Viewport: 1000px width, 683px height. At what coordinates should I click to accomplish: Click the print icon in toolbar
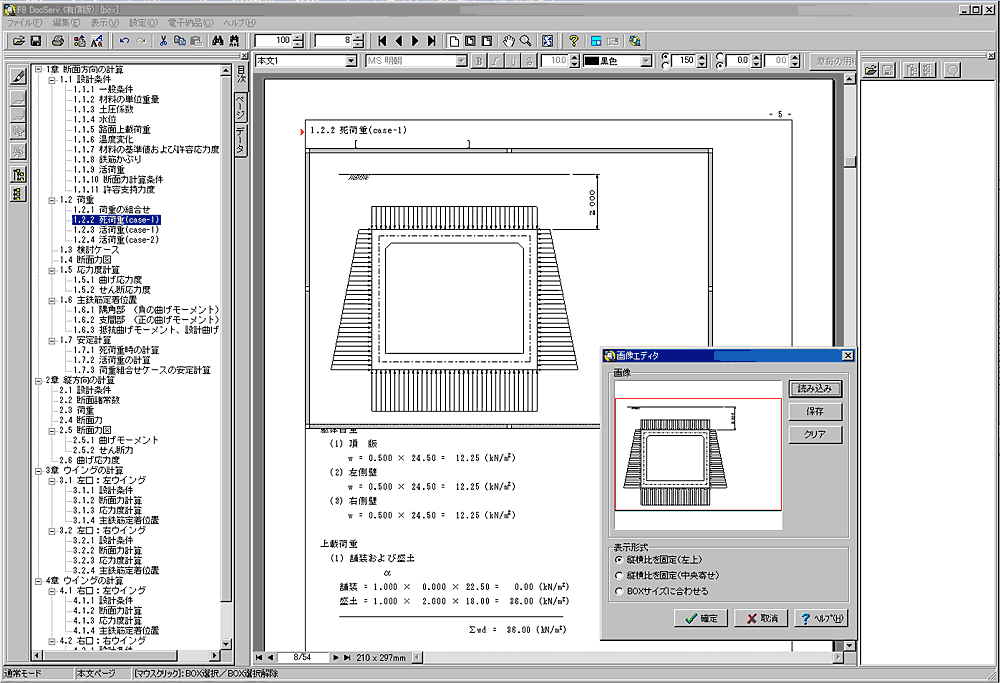(x=58, y=41)
